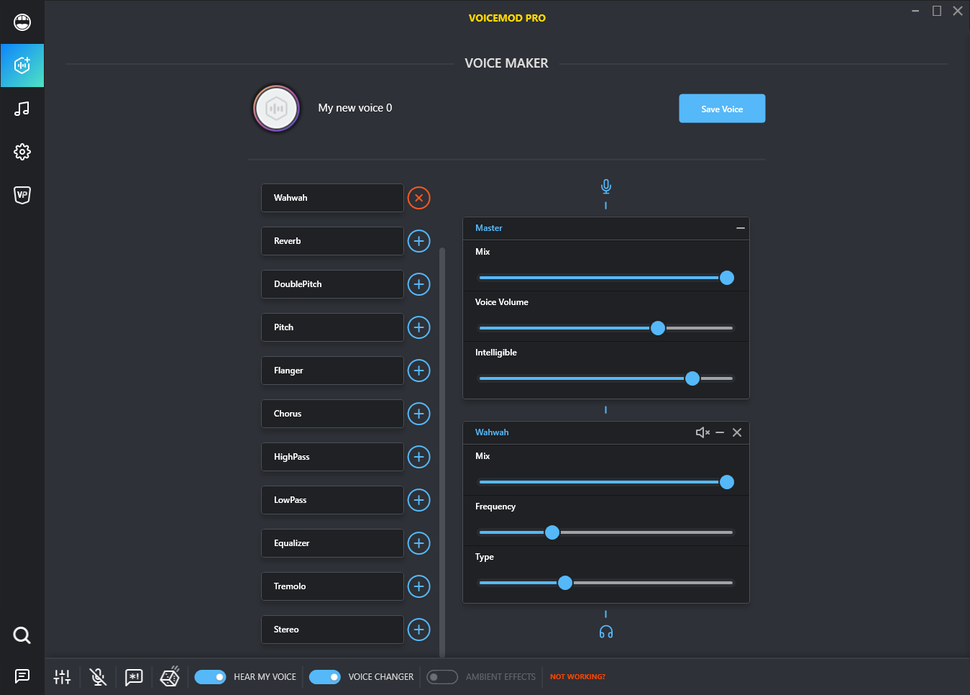970x695 pixels.
Task: Enable the Ambient Effects toggle
Action: click(441, 677)
